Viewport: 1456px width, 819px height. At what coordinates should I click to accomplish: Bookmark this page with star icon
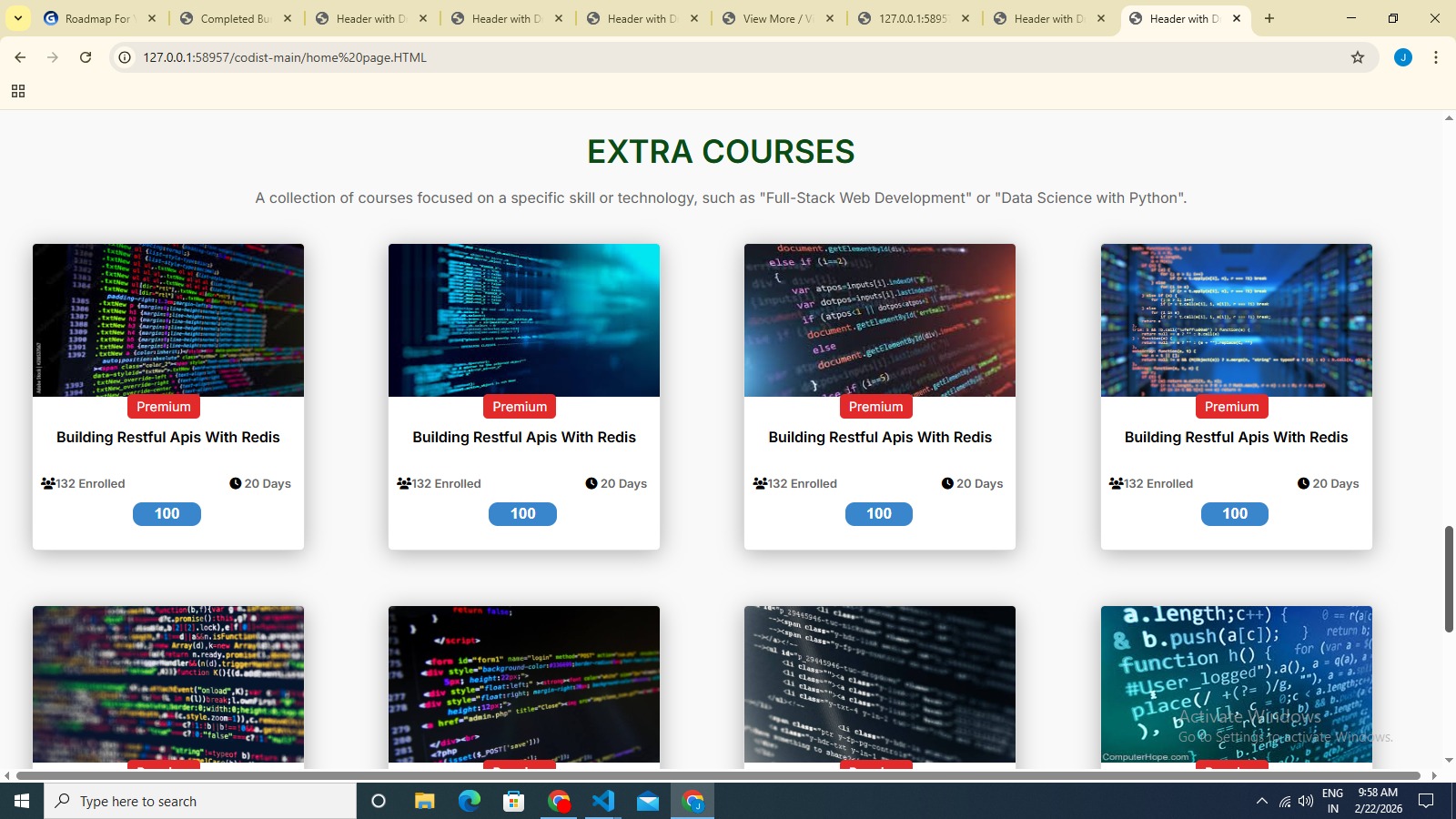[1358, 57]
